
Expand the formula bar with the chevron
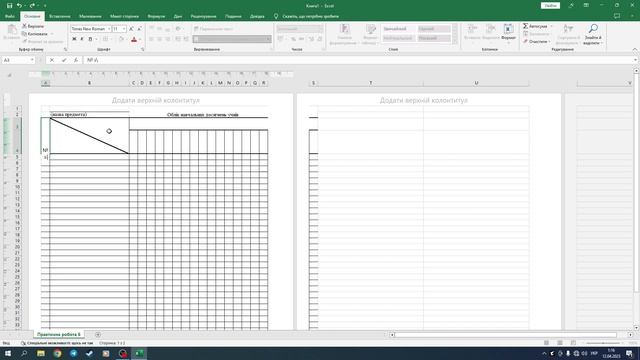(636, 60)
